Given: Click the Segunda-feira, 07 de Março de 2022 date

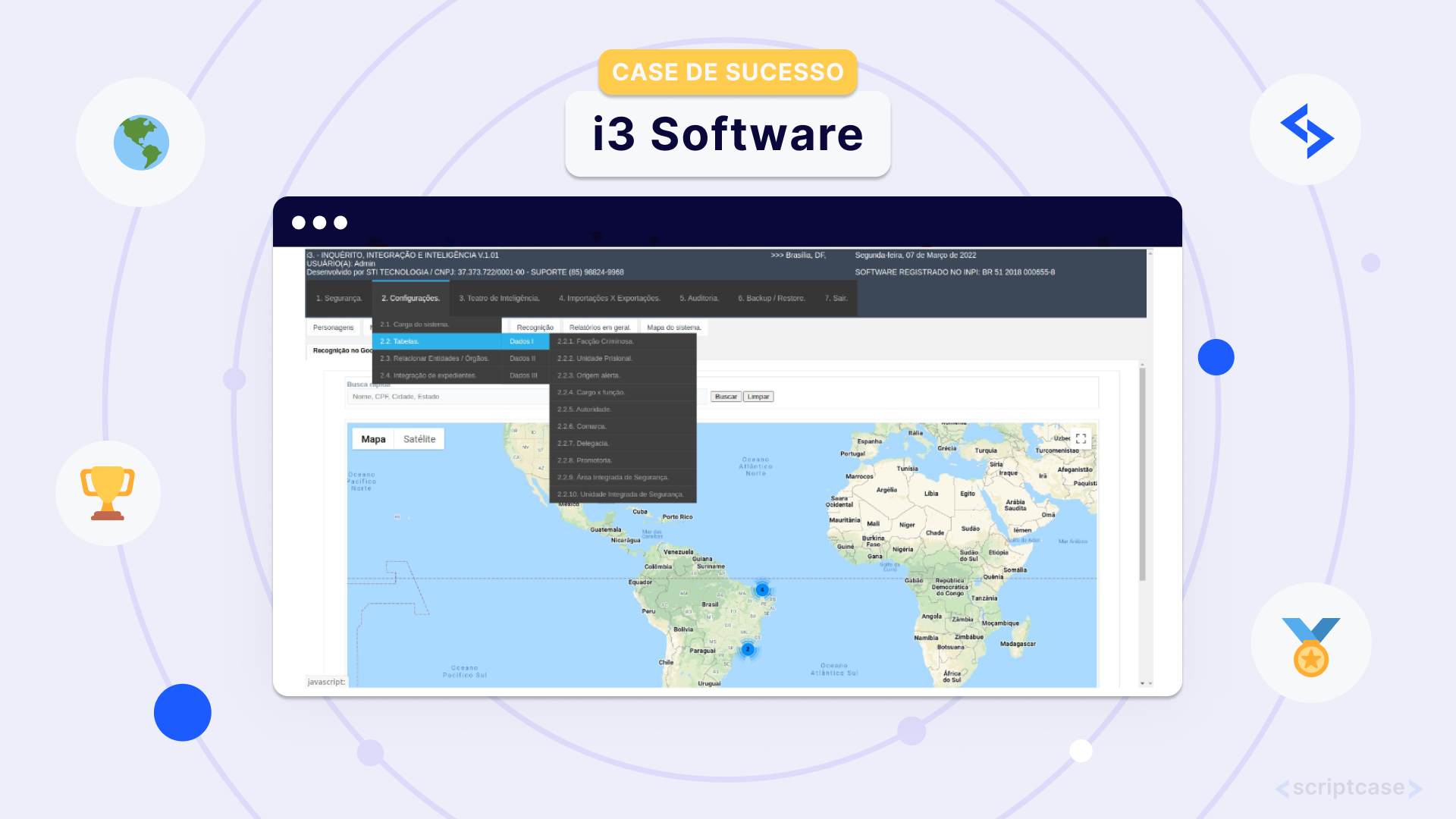Looking at the screenshot, I should click(x=915, y=256).
